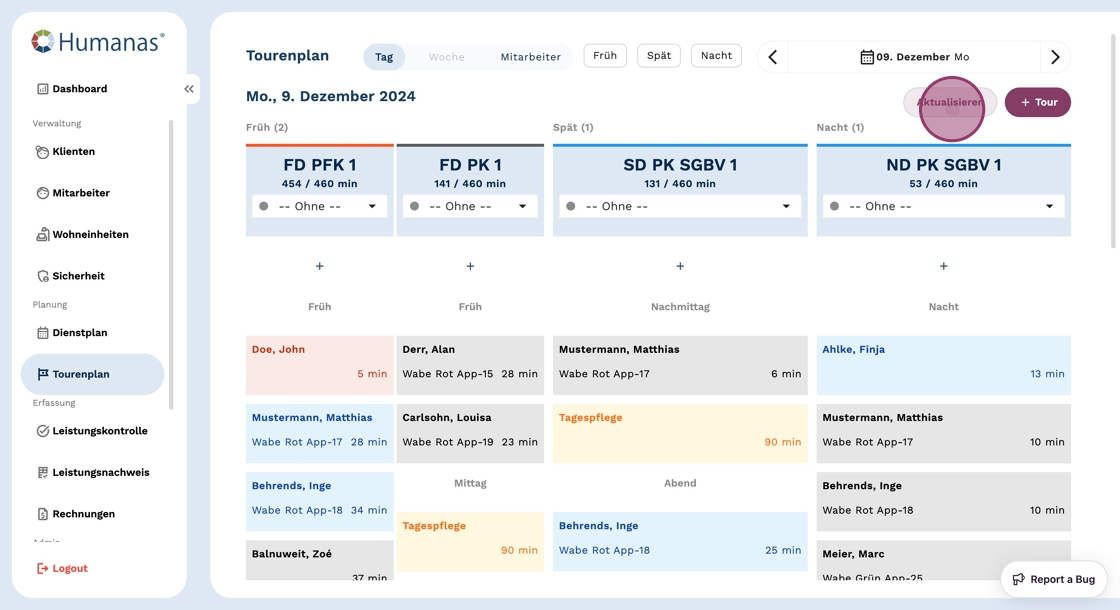The width and height of the screenshot is (1120, 610).
Task: Go to next day arrow
Action: click(1055, 56)
